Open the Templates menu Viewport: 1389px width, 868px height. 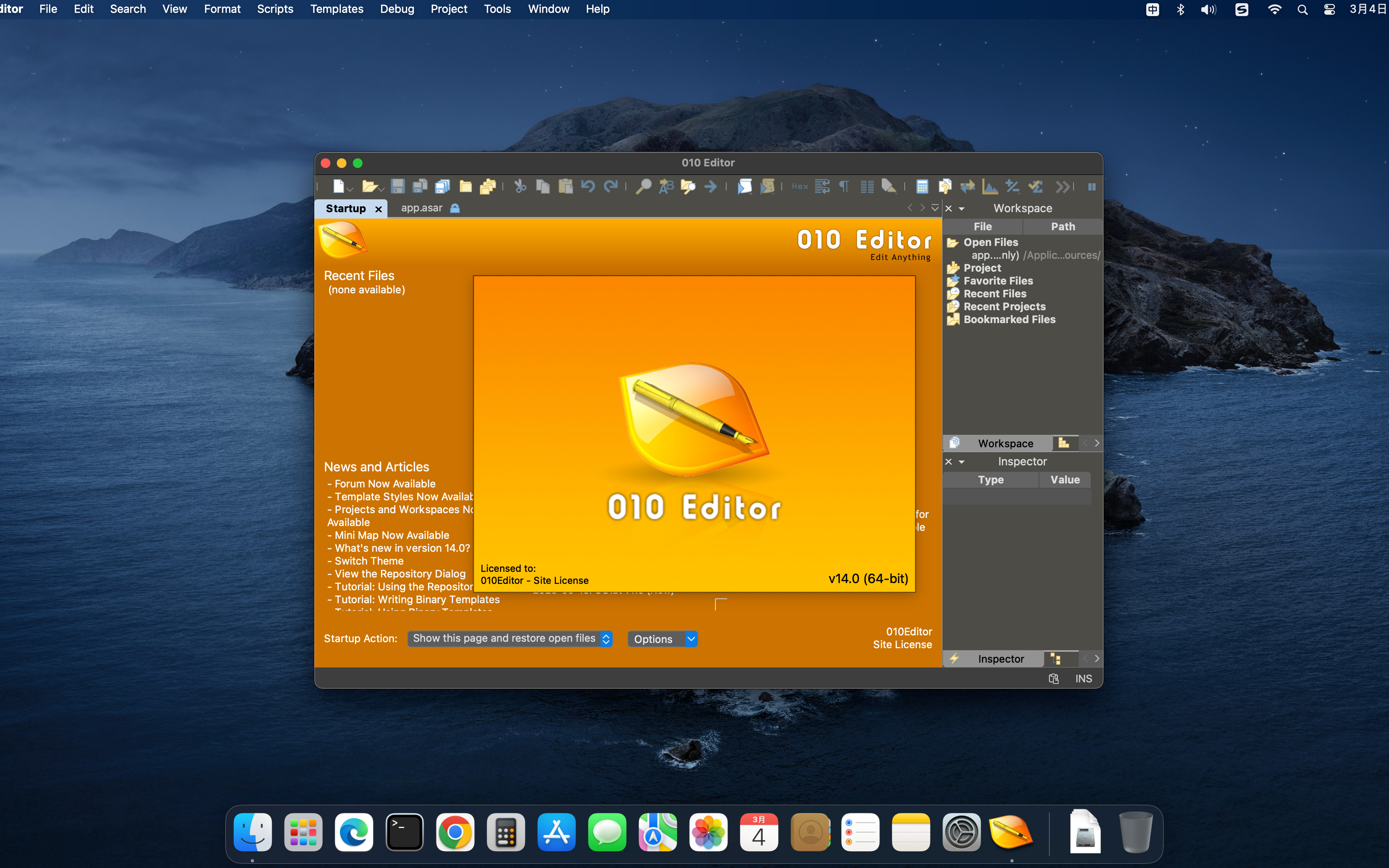click(336, 9)
